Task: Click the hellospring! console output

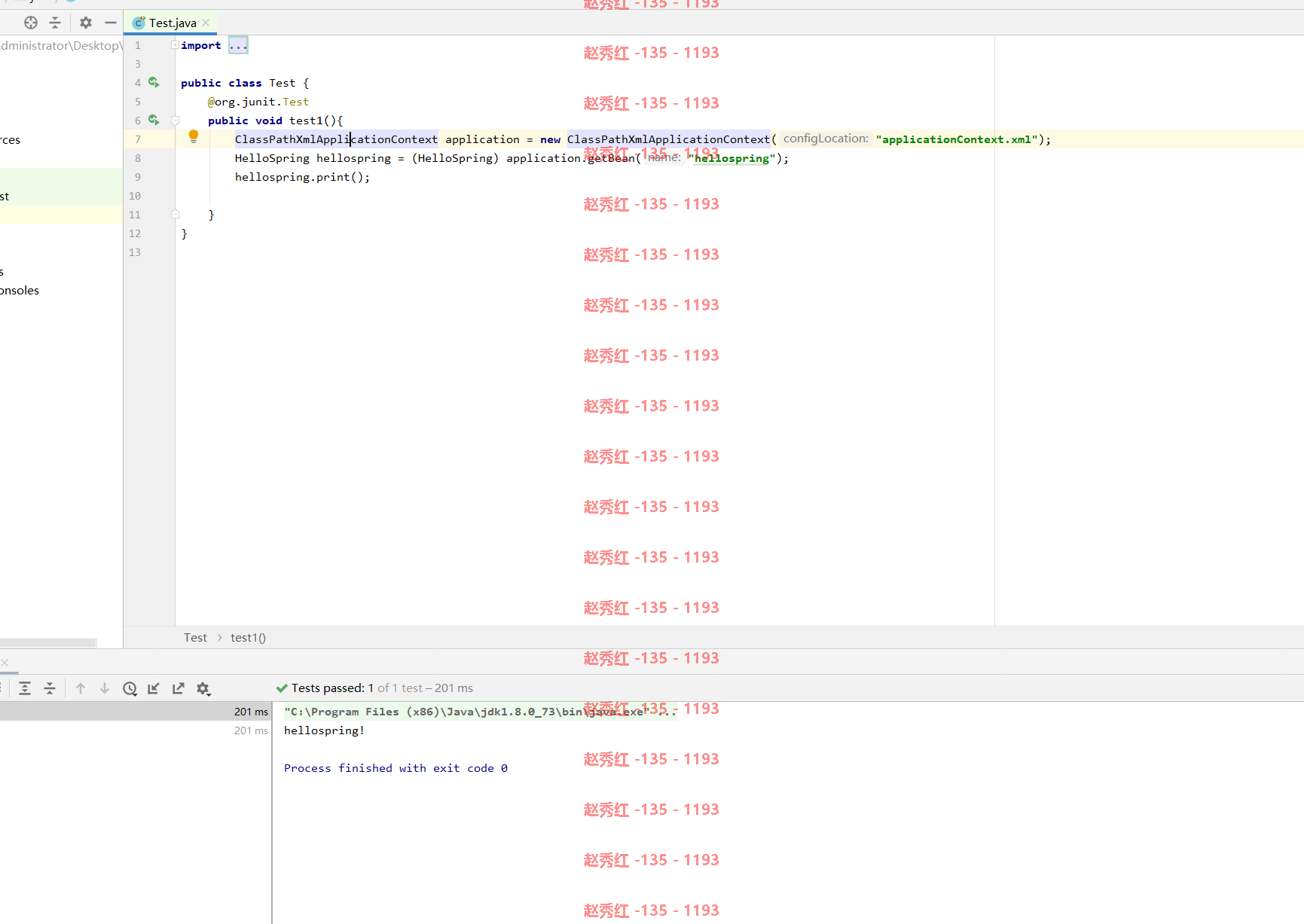Action: [x=324, y=730]
